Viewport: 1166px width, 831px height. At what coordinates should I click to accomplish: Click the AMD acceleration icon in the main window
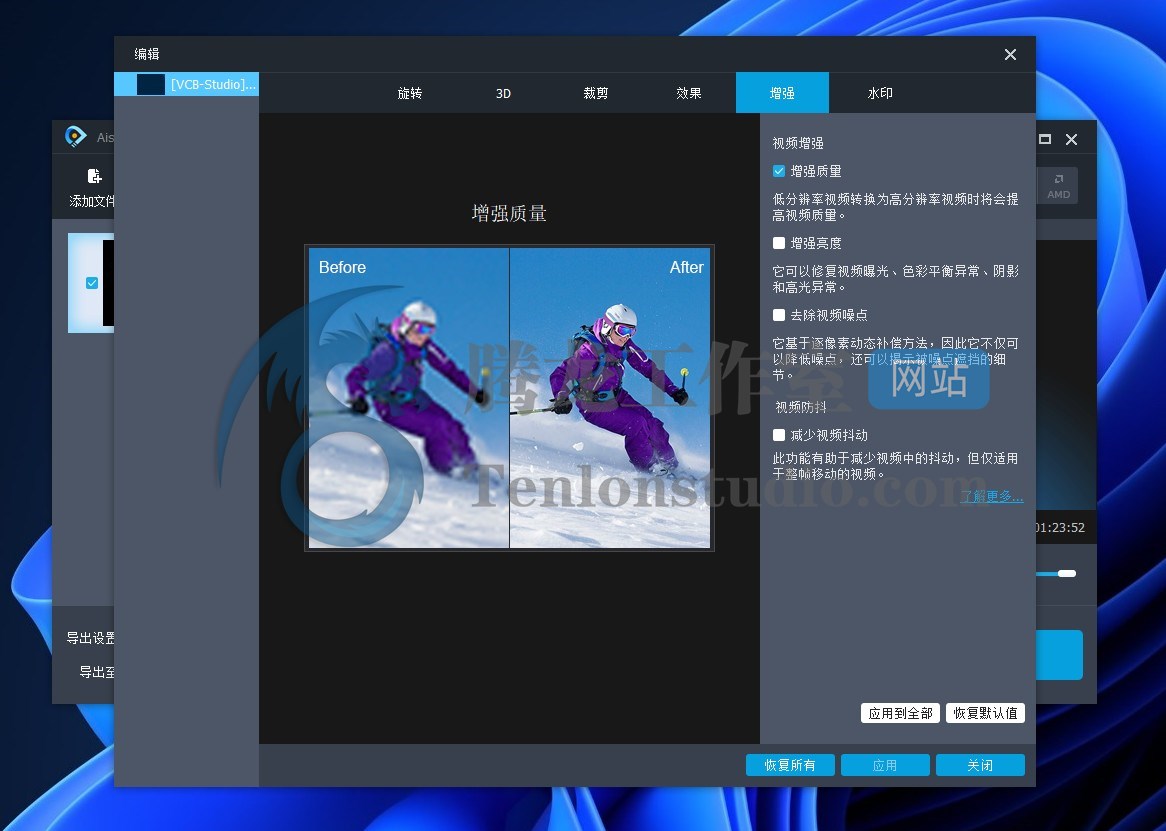click(1058, 186)
